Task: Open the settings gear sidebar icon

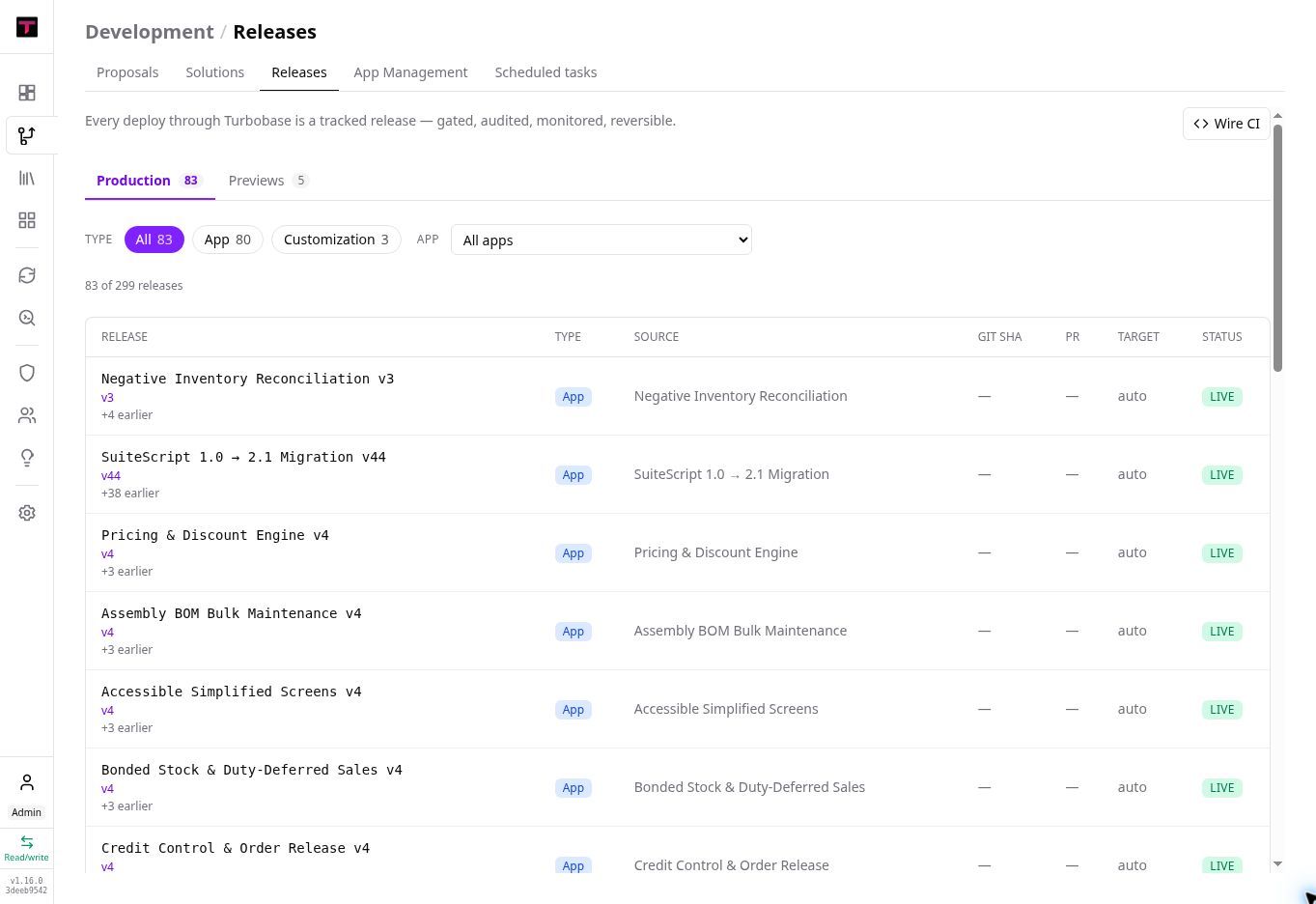Action: click(27, 513)
